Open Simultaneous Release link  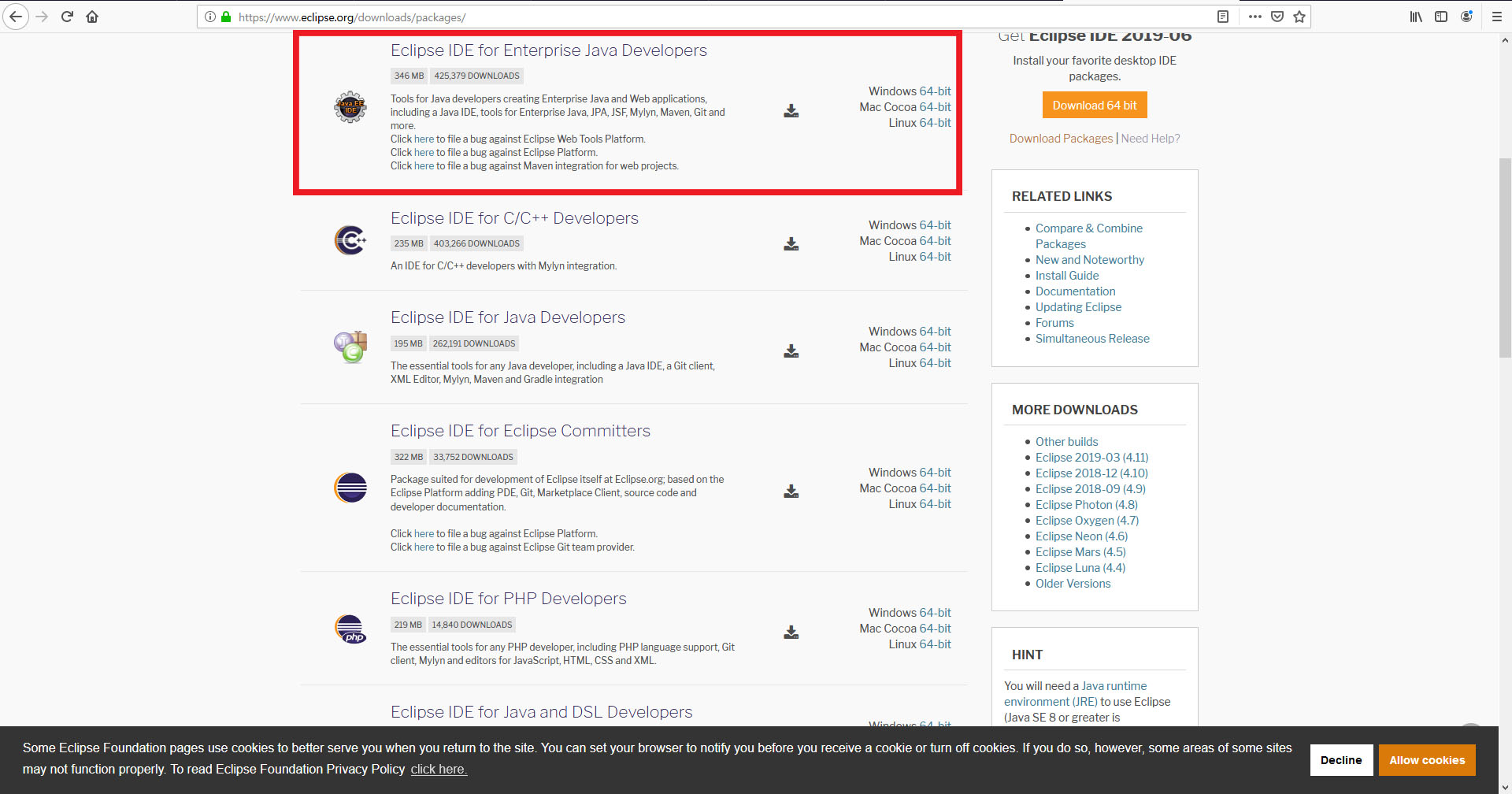1092,339
